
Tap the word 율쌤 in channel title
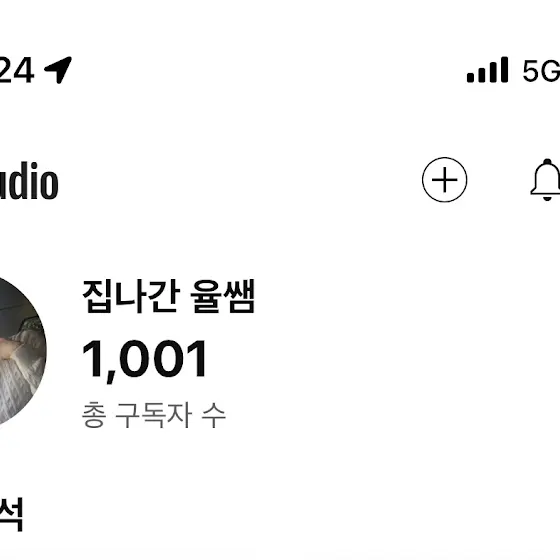pos(222,296)
